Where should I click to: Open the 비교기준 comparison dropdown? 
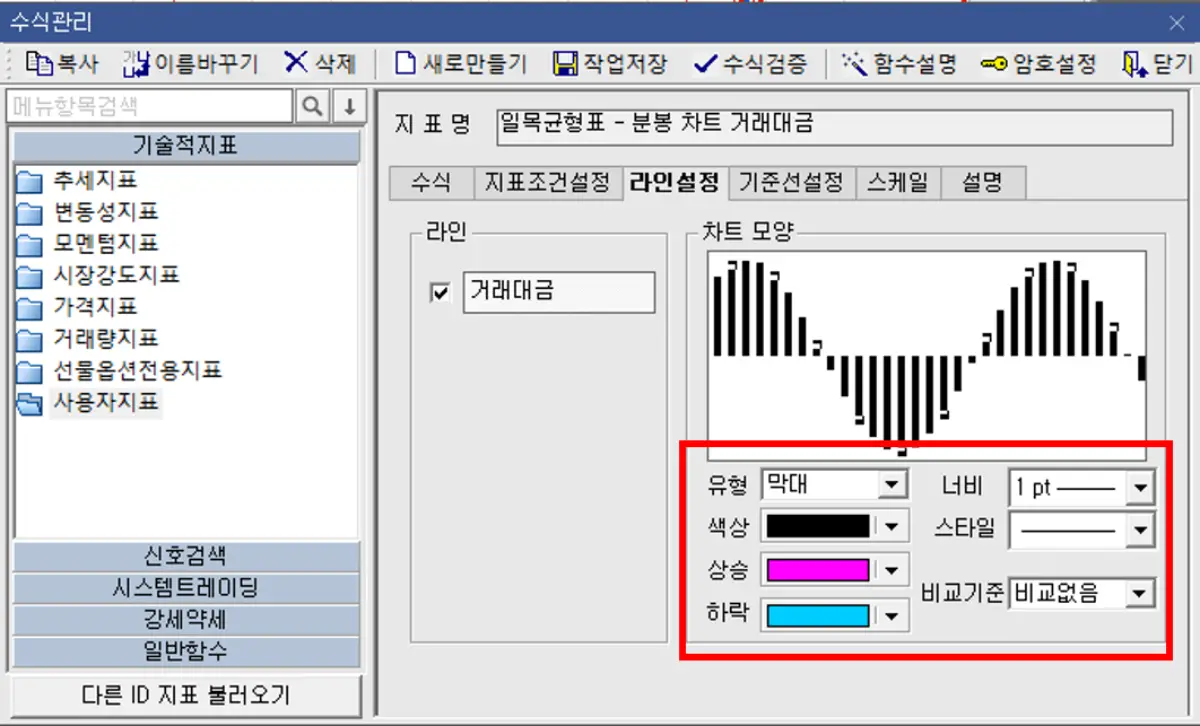coord(1139,593)
